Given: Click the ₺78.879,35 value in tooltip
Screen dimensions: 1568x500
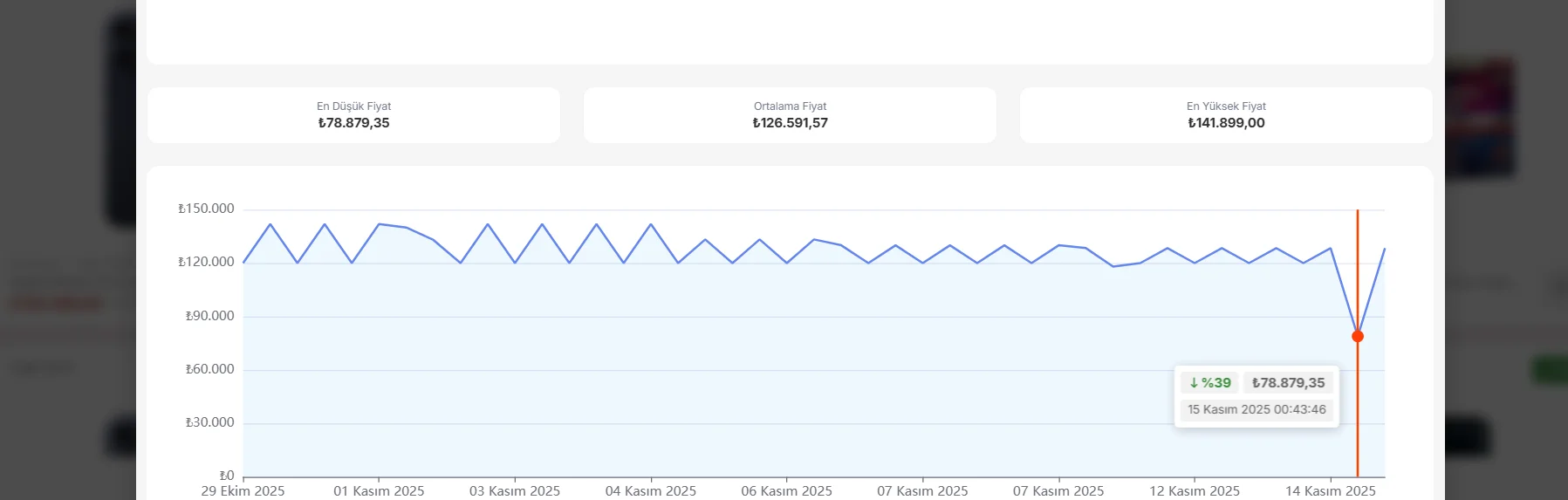Looking at the screenshot, I should click(1288, 383).
